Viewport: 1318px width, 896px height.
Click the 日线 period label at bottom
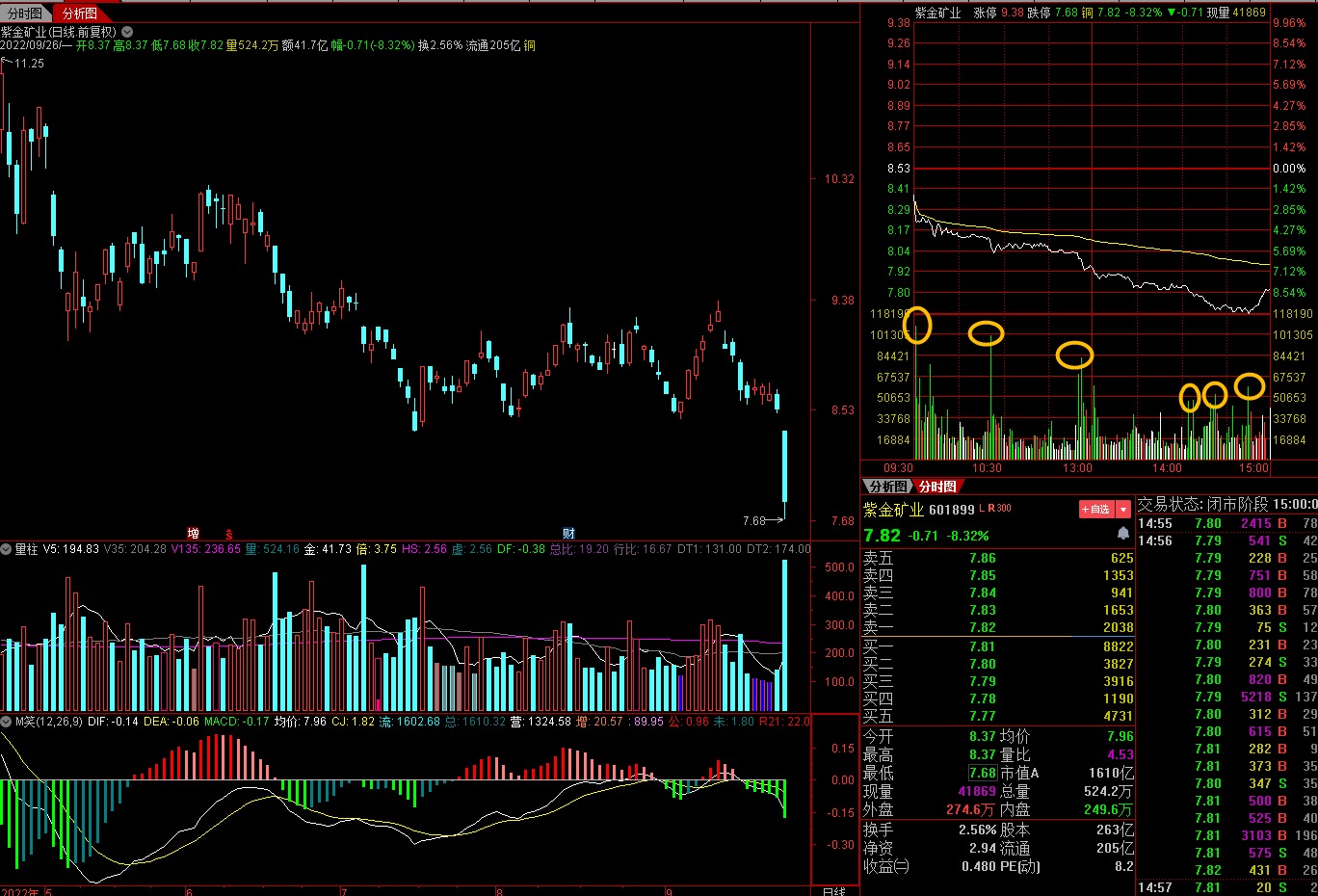834,891
